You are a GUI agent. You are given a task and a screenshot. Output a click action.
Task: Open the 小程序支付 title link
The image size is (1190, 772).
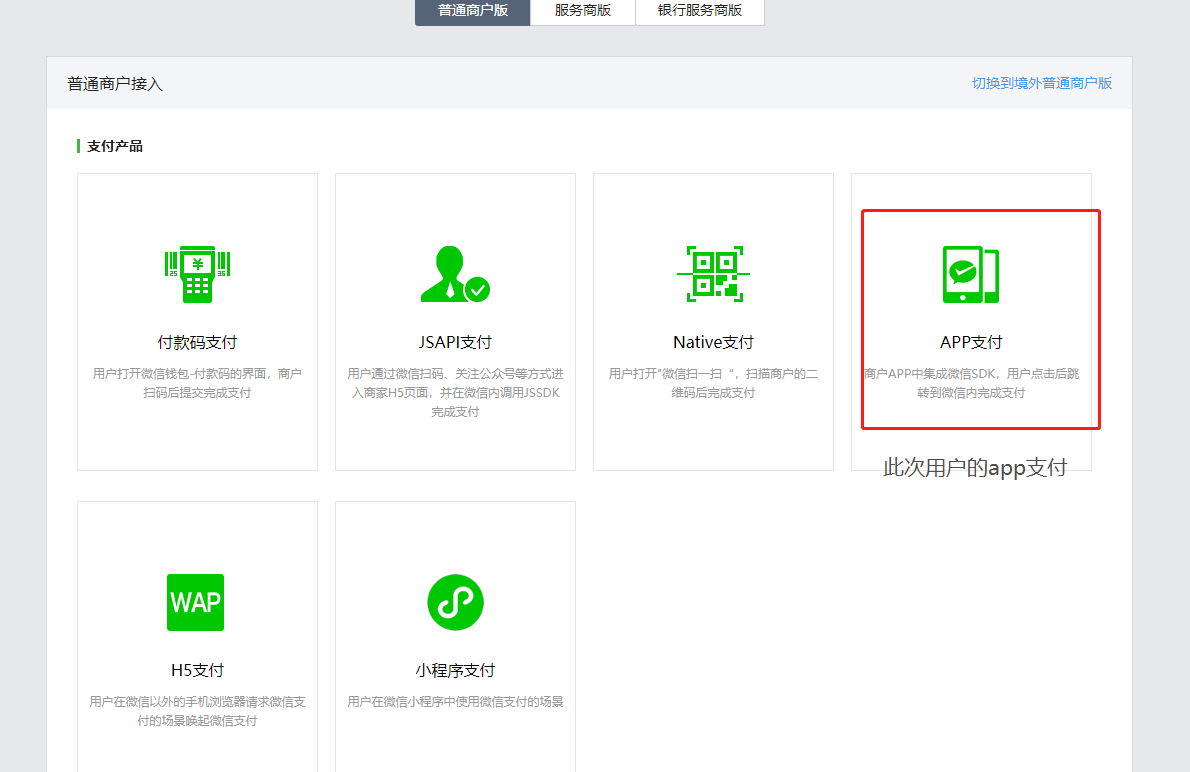pos(455,670)
